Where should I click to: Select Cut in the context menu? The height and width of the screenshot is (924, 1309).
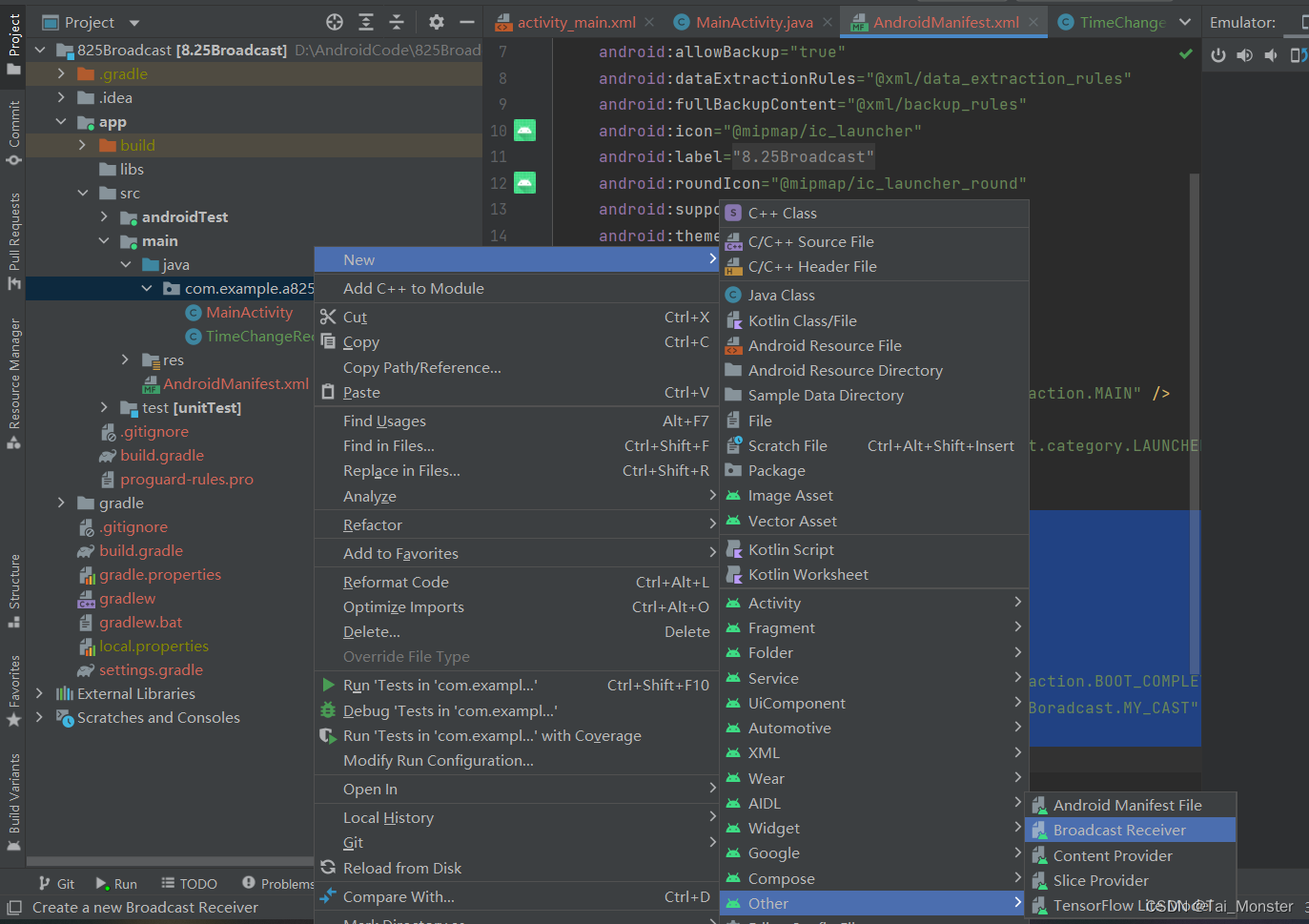click(x=516, y=318)
